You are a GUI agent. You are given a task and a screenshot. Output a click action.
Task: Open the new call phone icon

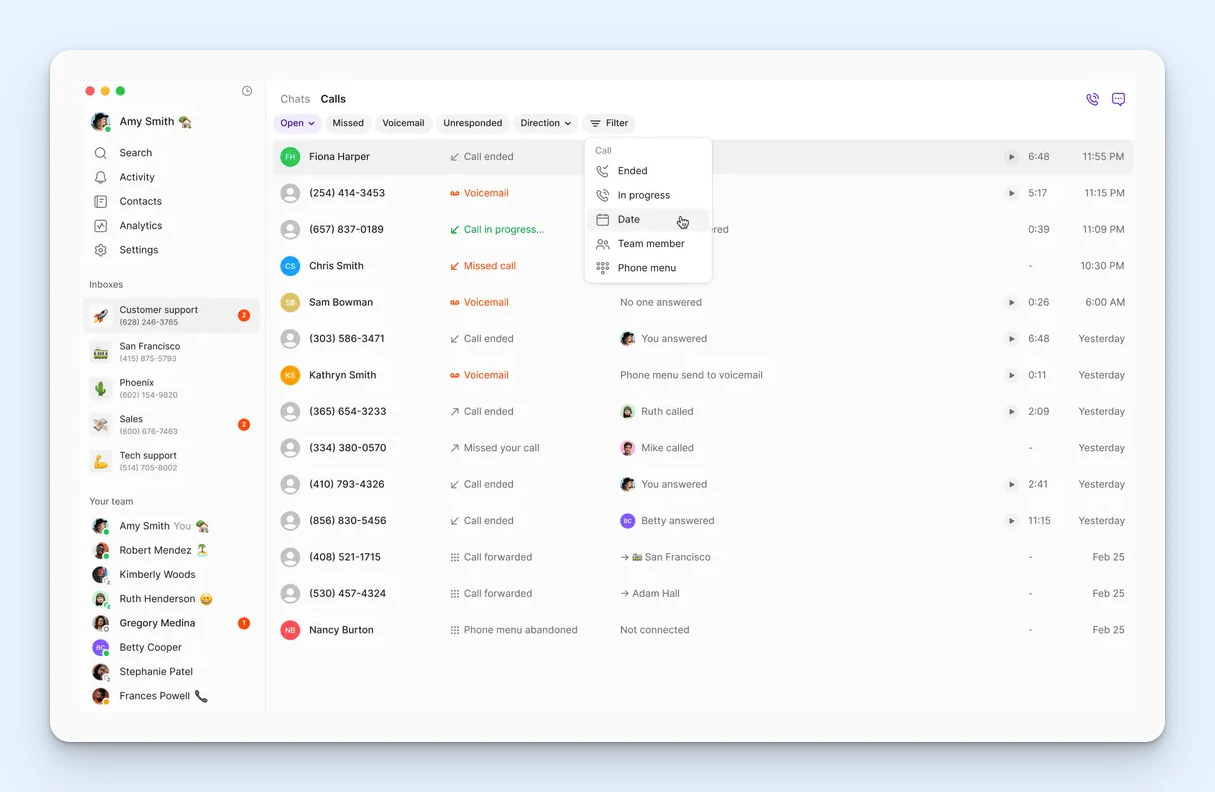1092,99
